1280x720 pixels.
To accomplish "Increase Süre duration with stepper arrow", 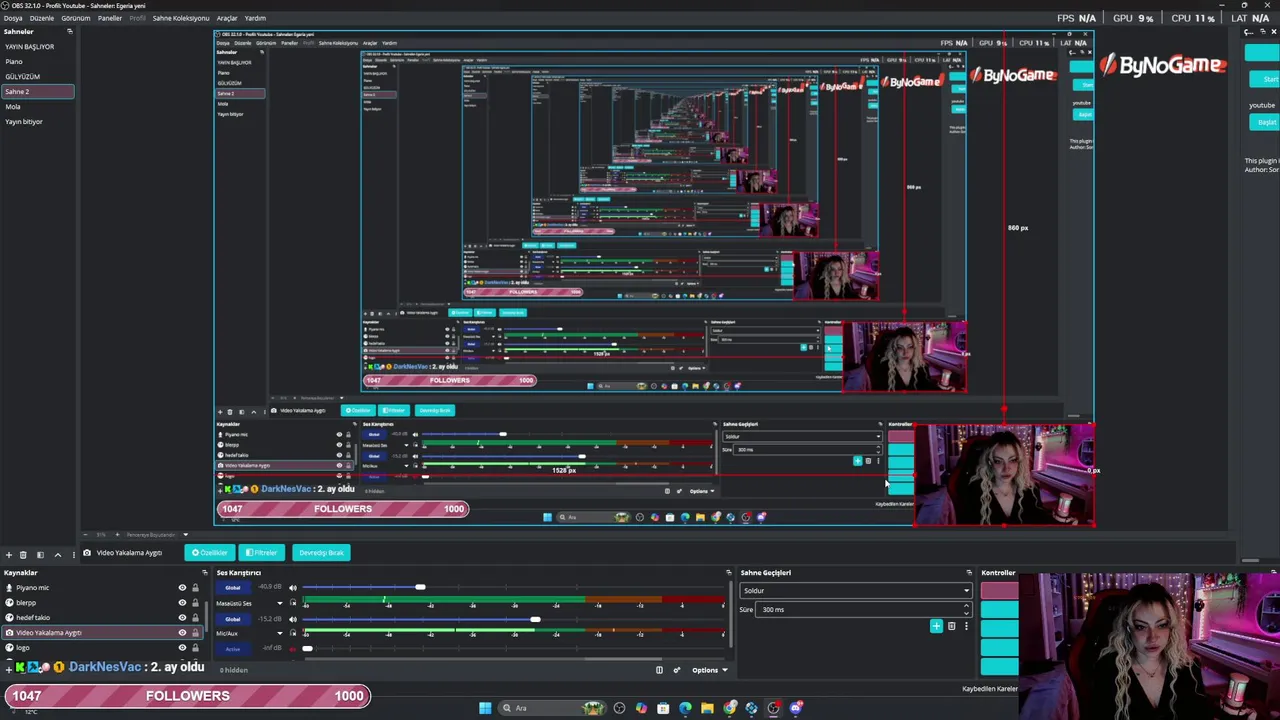I will 966,607.
